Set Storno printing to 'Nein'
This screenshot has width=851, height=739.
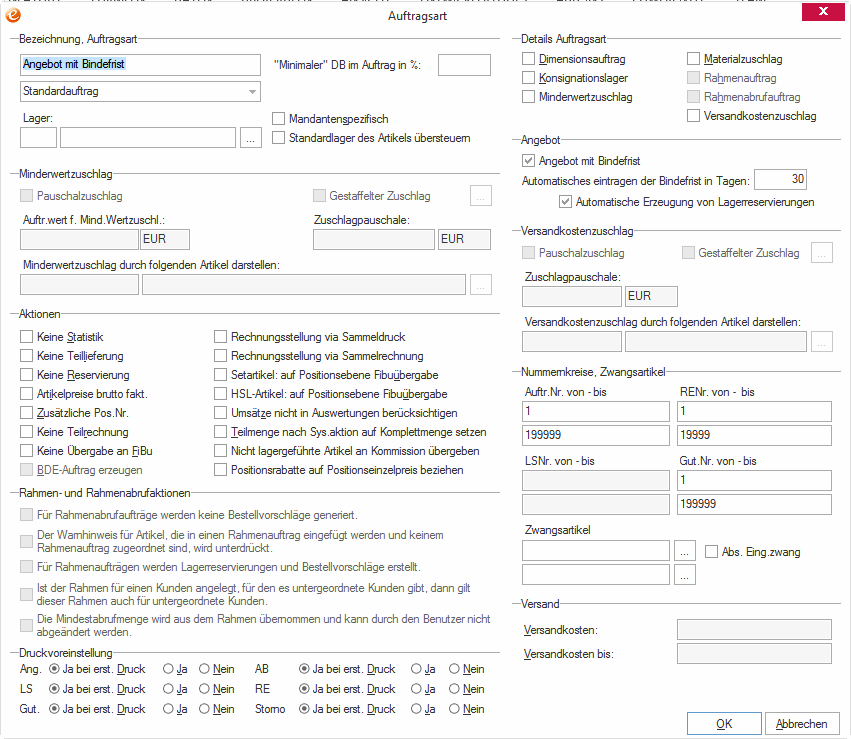click(454, 709)
